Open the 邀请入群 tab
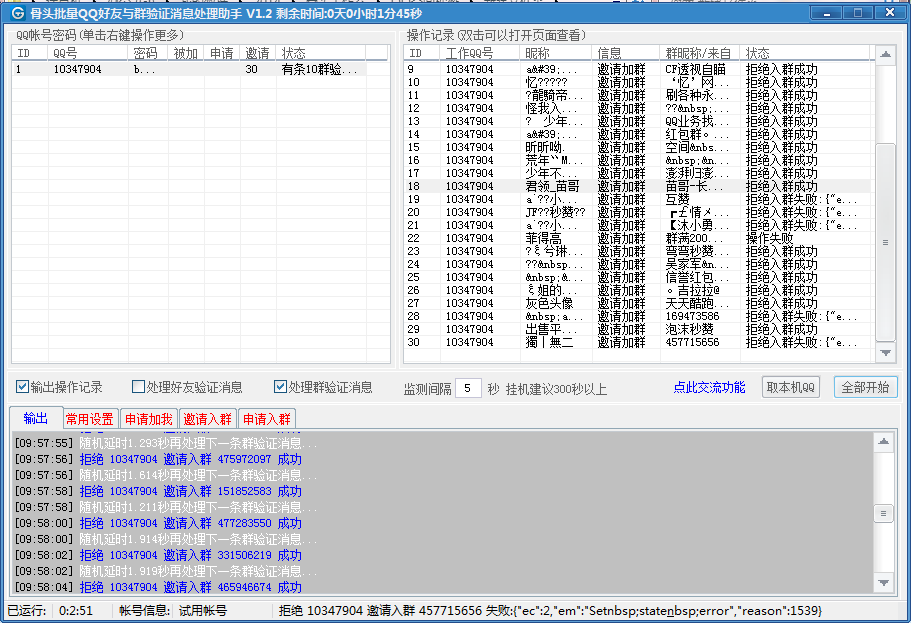Screen dimensions: 911x623 pos(207,419)
